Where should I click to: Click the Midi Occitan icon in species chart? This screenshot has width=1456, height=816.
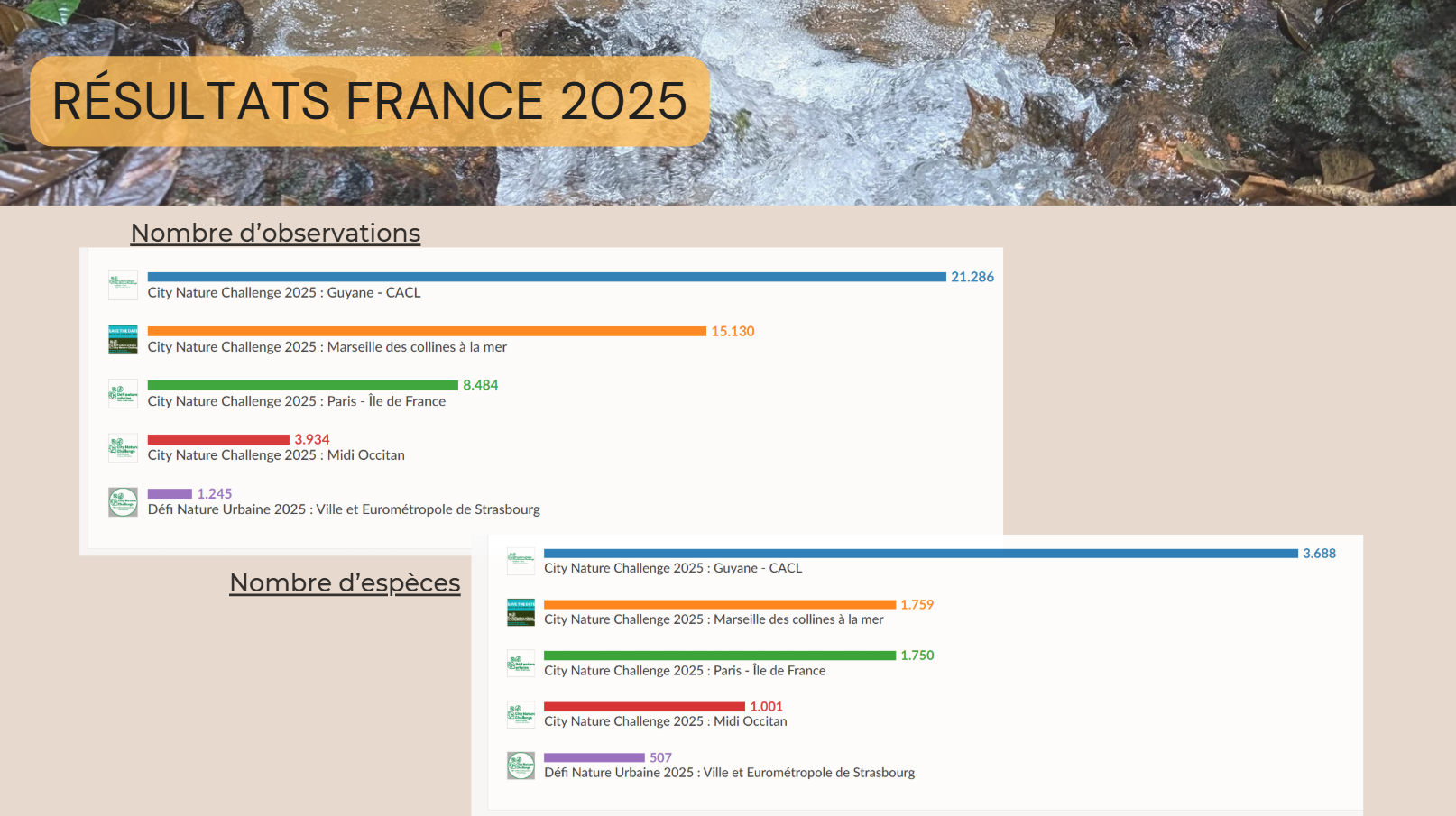coord(521,714)
